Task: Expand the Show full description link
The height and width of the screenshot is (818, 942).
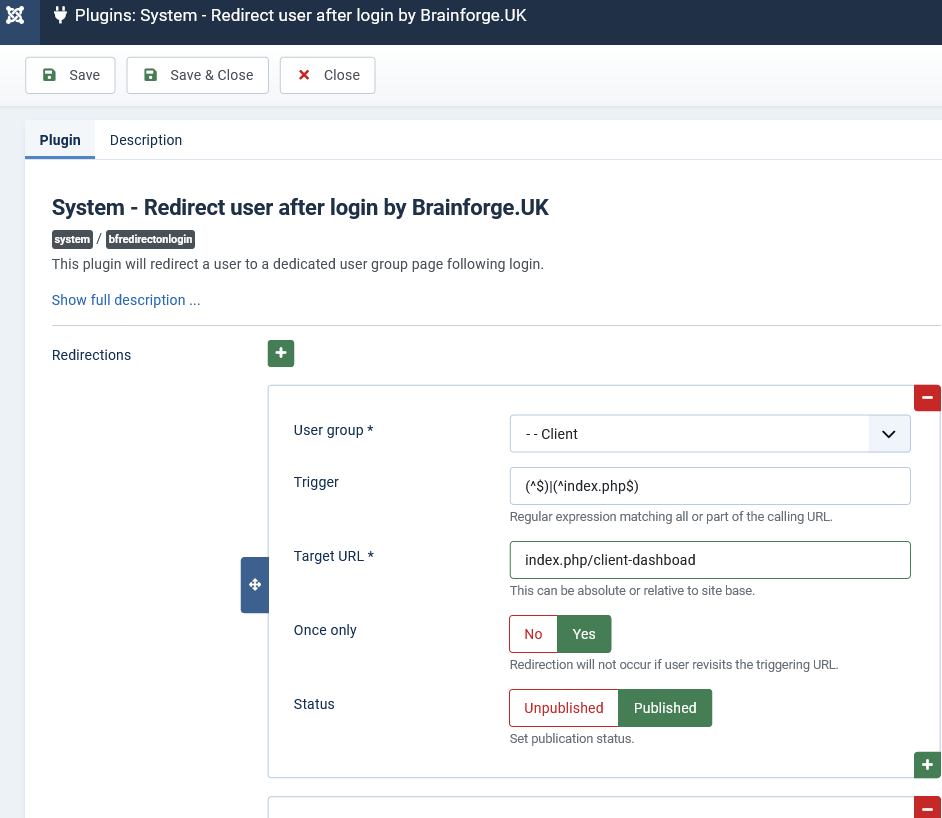Action: (126, 300)
